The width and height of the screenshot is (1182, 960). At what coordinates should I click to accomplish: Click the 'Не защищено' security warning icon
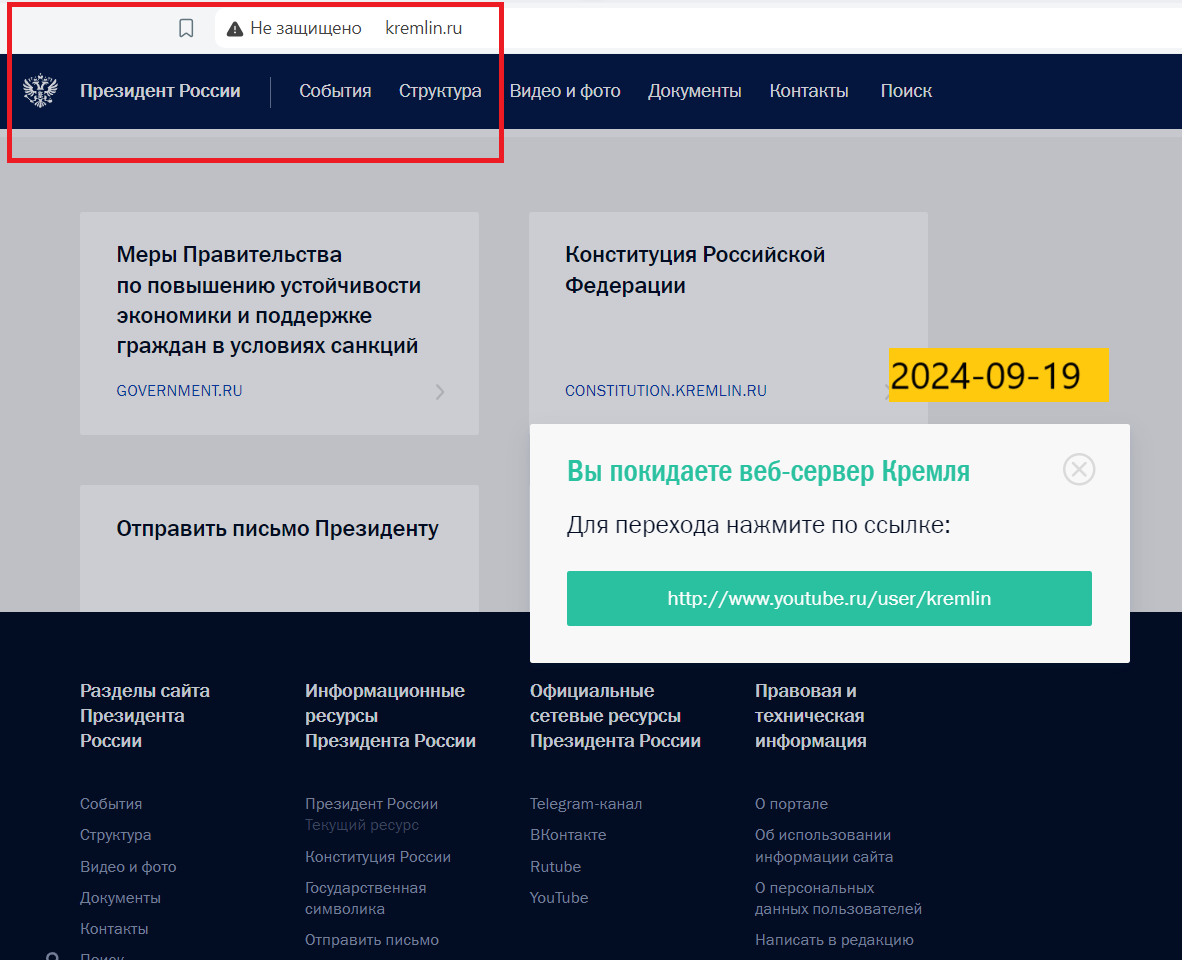[x=235, y=29]
